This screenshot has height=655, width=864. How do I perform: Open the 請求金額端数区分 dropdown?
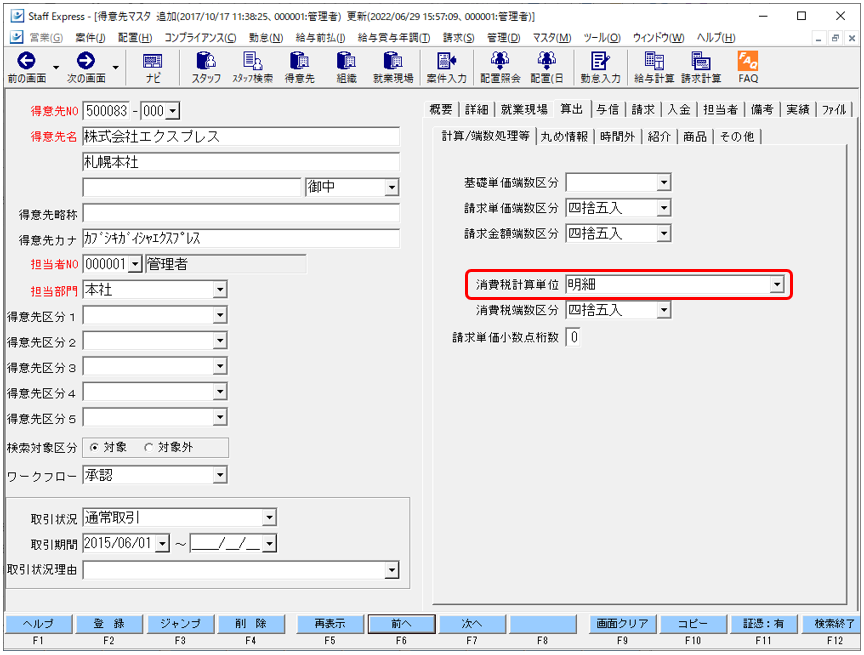pyautogui.click(x=664, y=234)
